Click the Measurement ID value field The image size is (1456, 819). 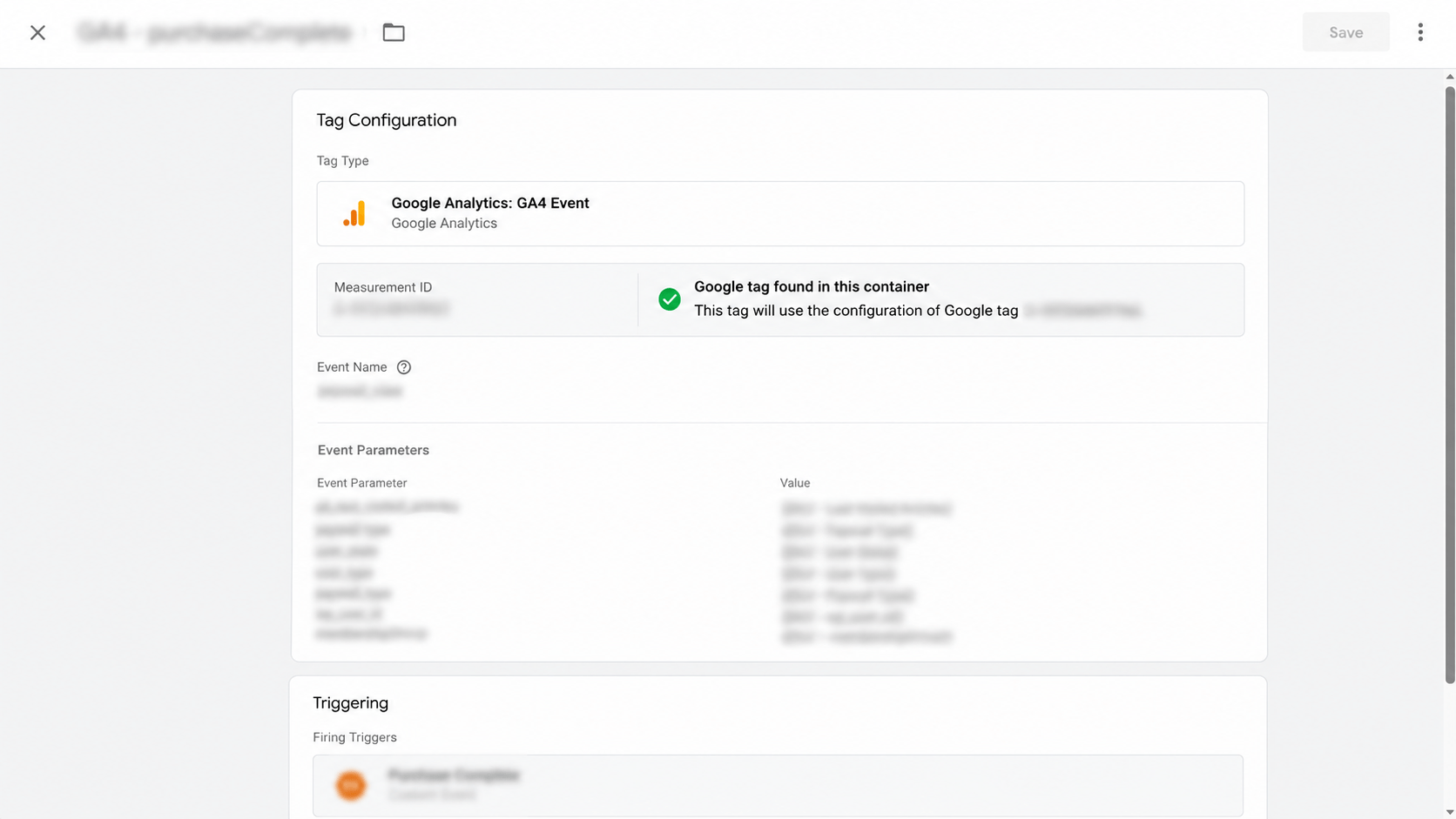coord(391,309)
